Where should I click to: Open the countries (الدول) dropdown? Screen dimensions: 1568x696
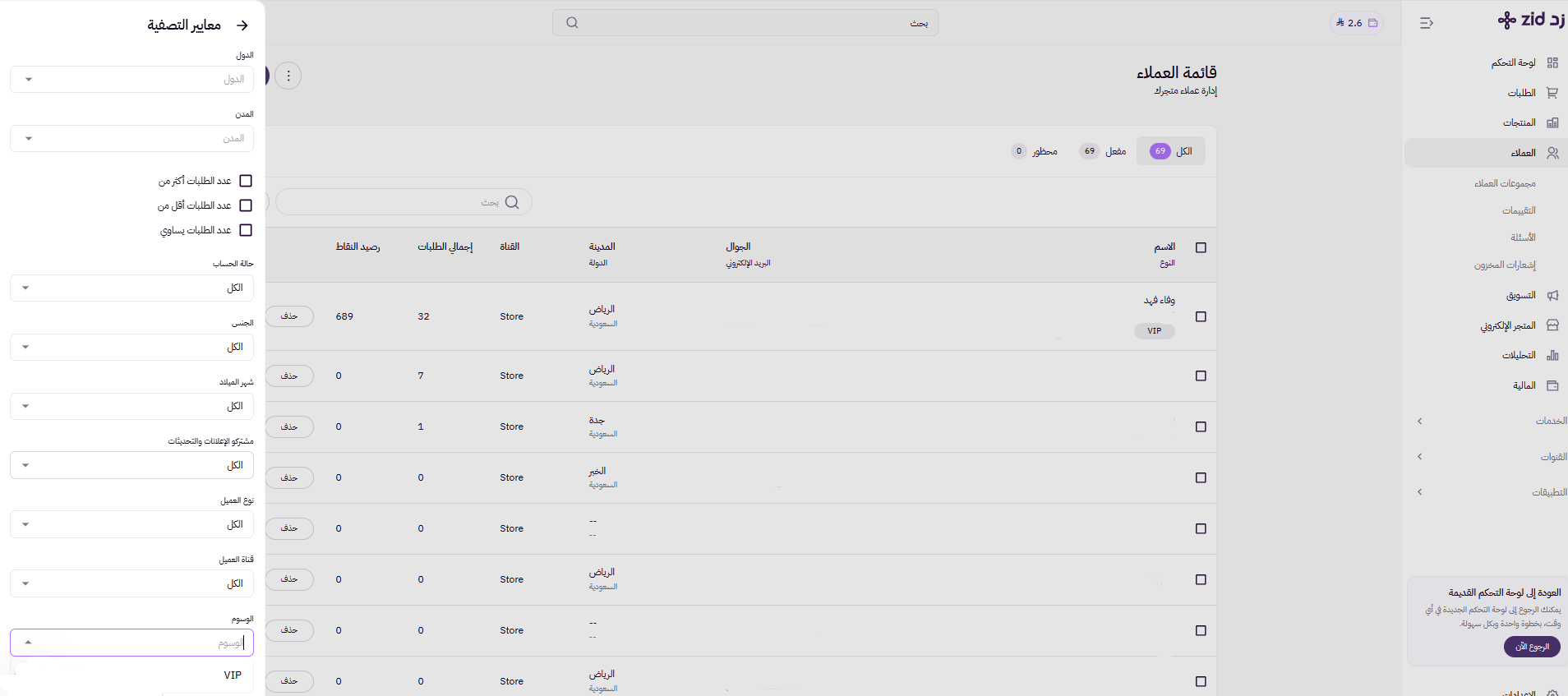(131, 80)
